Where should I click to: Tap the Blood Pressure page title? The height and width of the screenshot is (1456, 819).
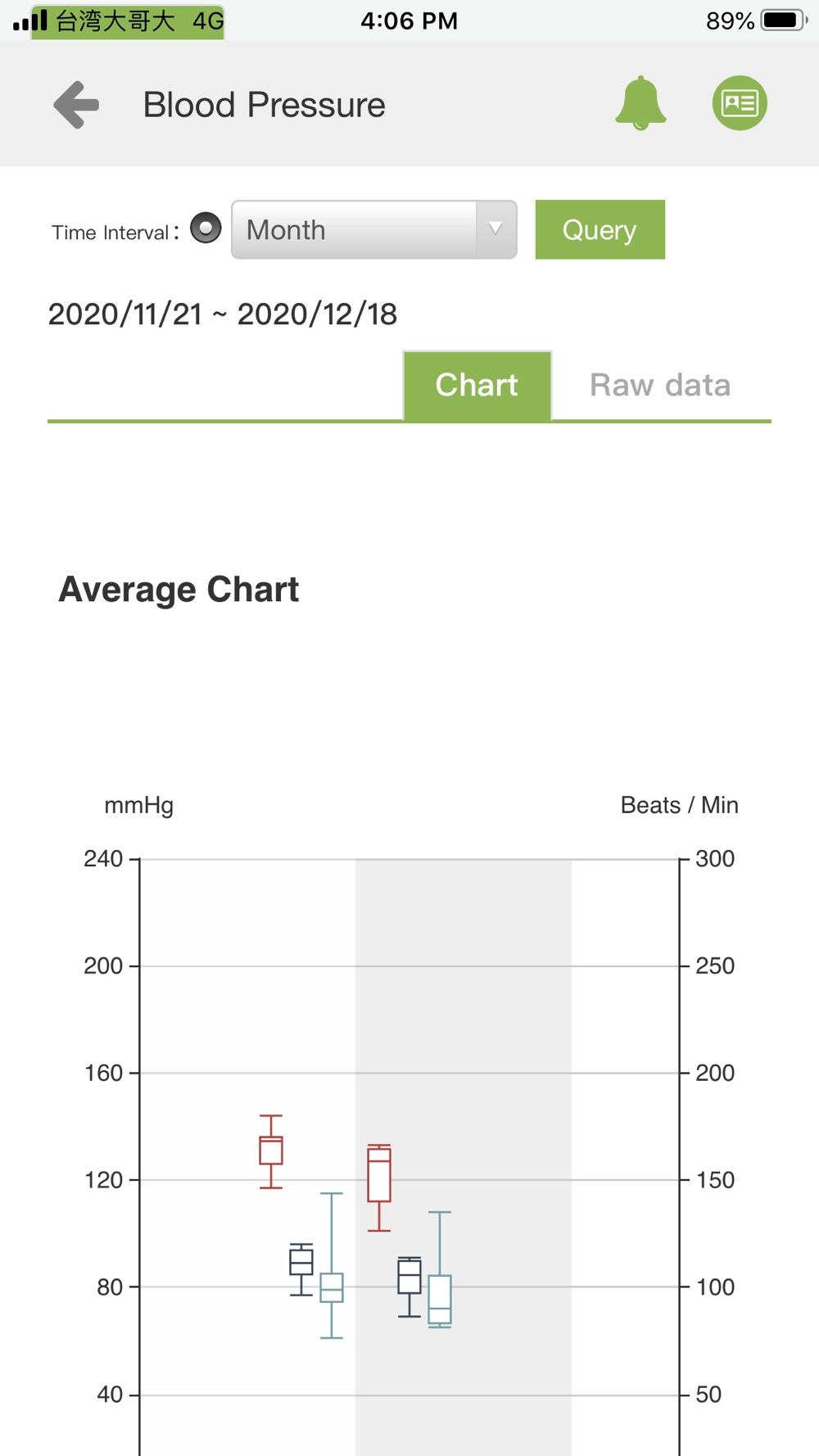click(264, 105)
